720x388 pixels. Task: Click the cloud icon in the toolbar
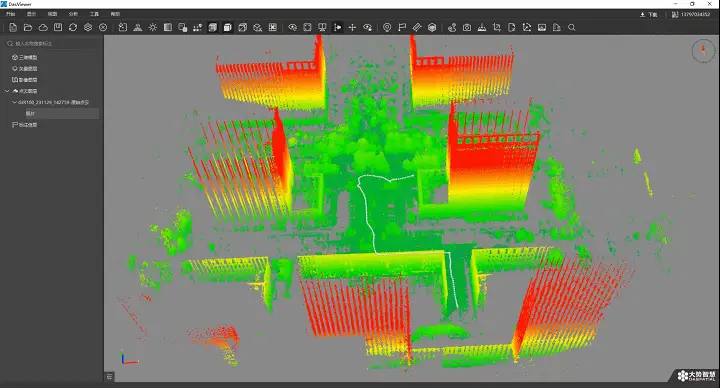[43, 28]
